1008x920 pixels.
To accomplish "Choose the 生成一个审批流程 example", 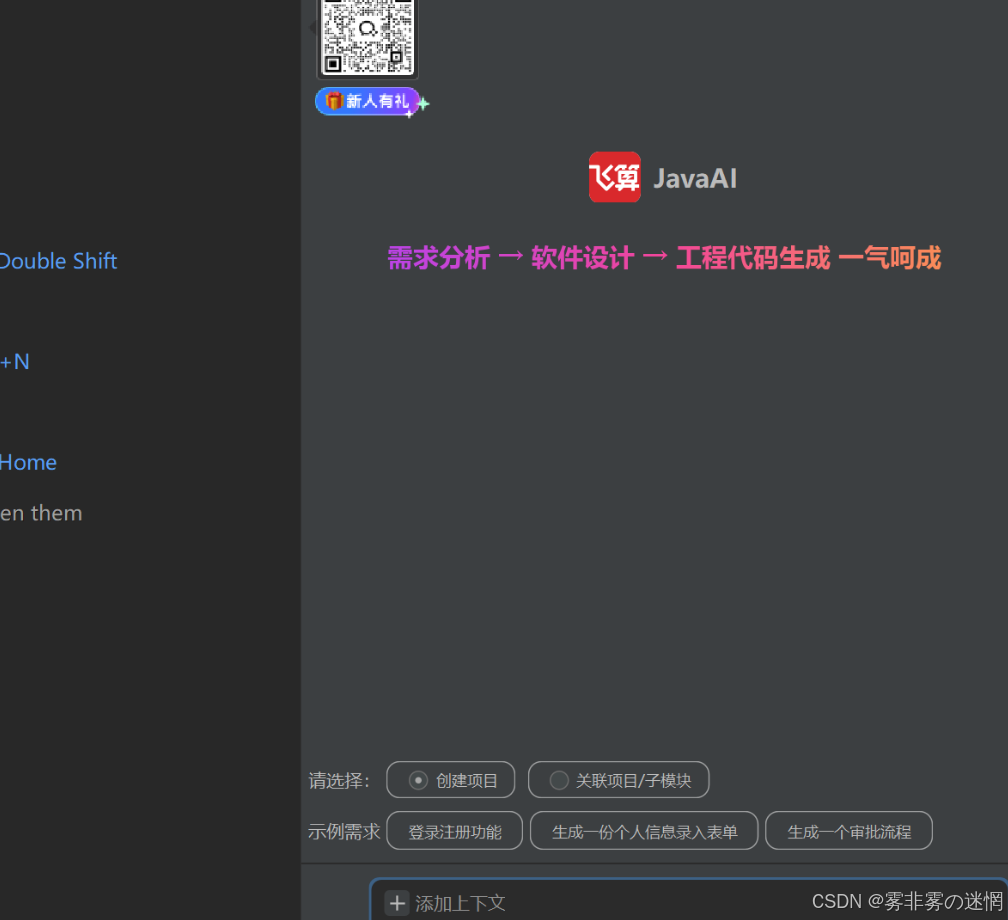I will pos(849,831).
